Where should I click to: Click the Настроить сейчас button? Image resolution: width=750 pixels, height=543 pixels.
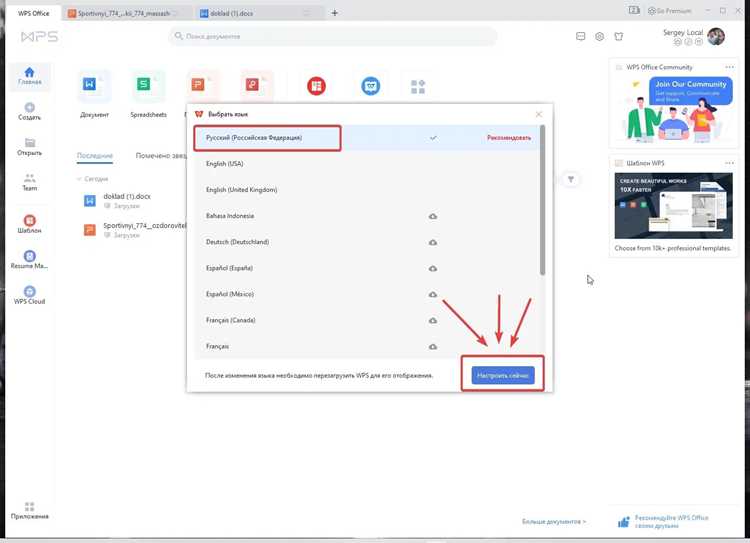pyautogui.click(x=503, y=375)
